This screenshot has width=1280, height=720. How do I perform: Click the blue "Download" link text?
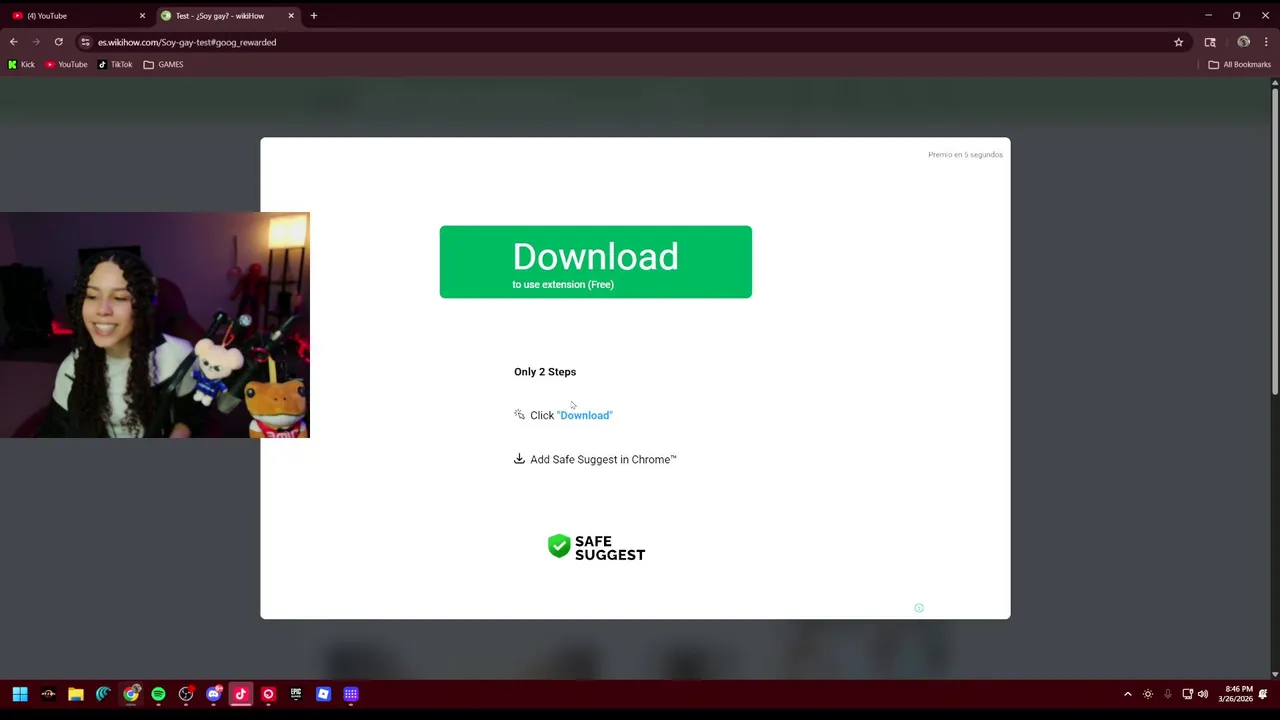coord(585,415)
